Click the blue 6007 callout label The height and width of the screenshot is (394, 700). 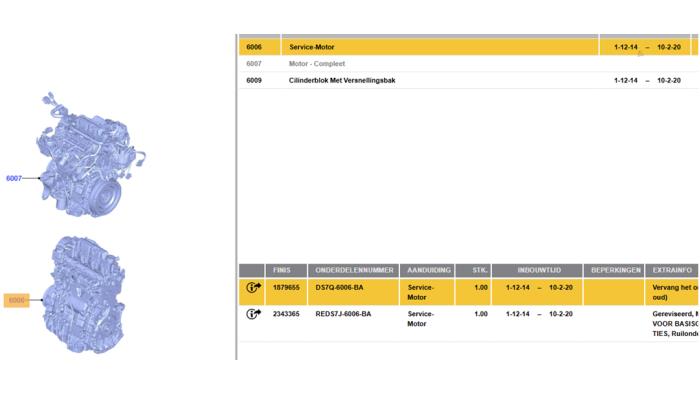[x=14, y=178]
